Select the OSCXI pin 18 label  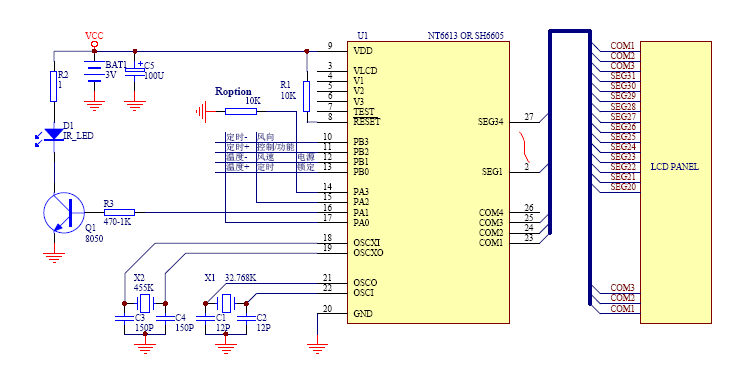[x=367, y=243]
